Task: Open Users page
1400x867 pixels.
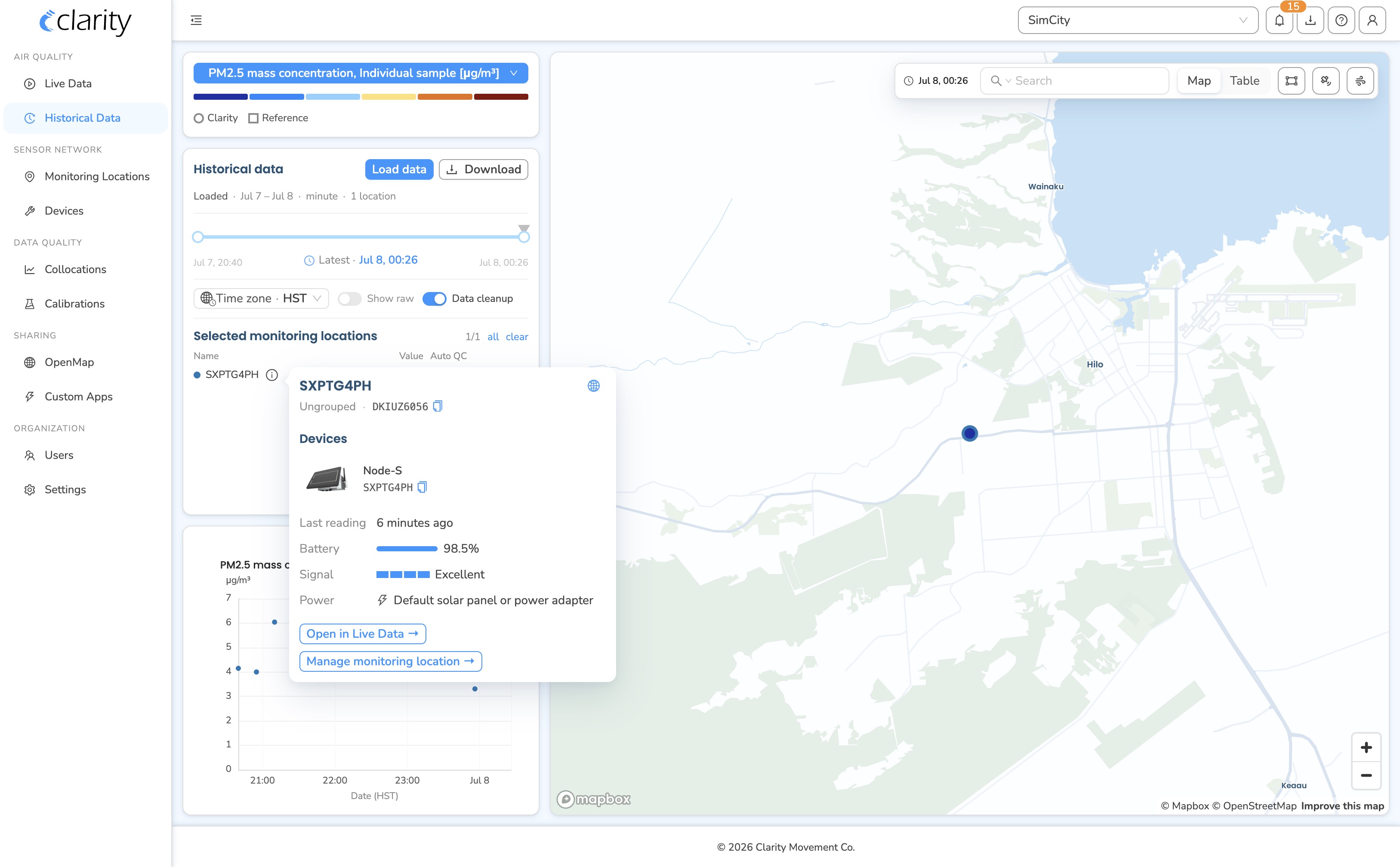Action: [86, 455]
